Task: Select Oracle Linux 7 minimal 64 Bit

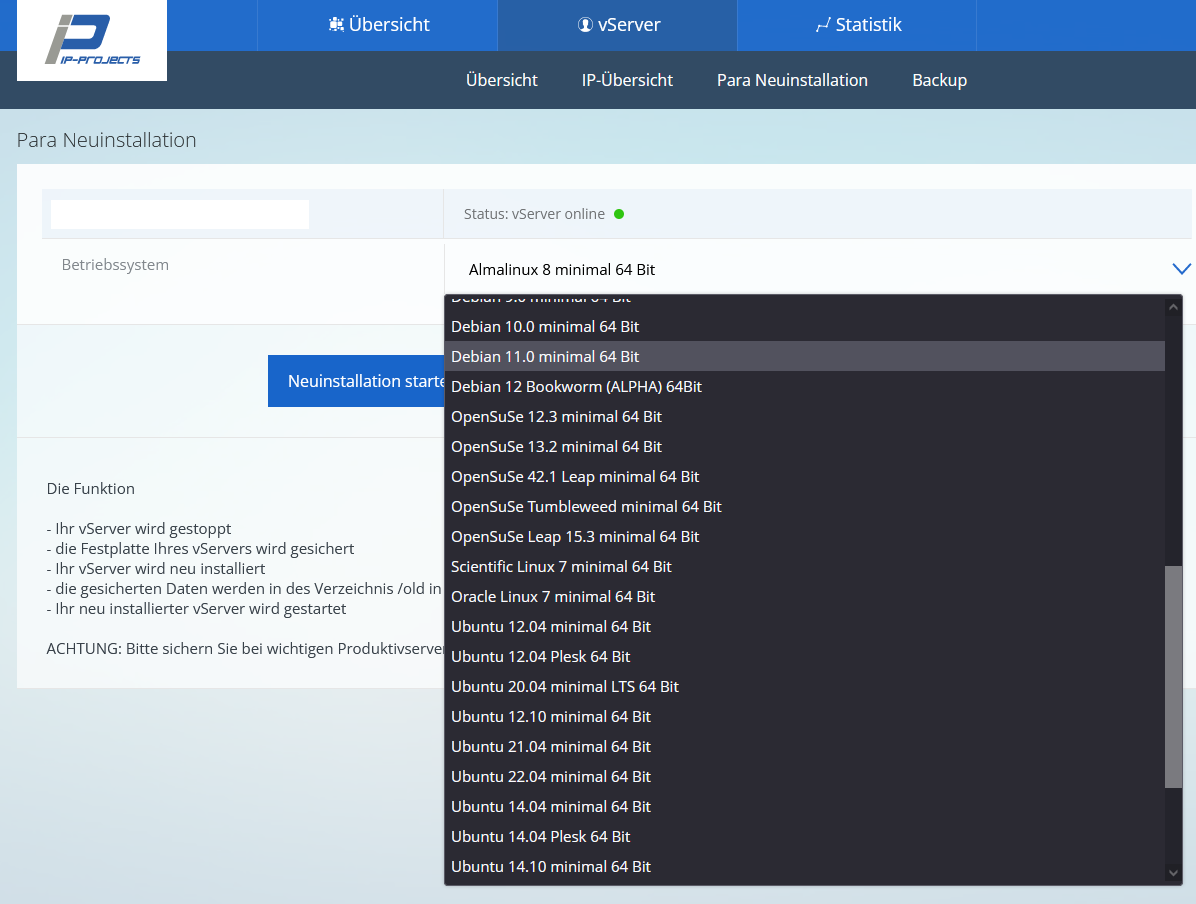Action: point(804,597)
